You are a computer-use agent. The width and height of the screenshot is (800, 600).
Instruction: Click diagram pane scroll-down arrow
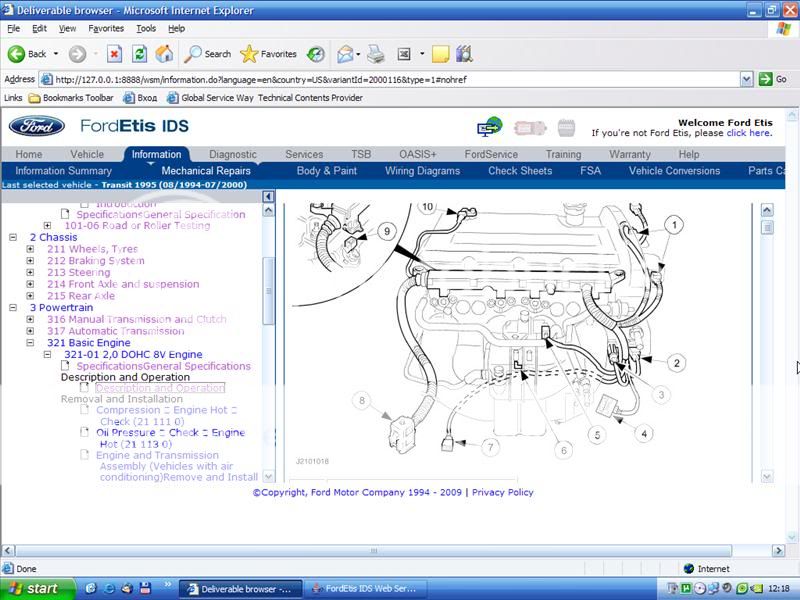(767, 477)
